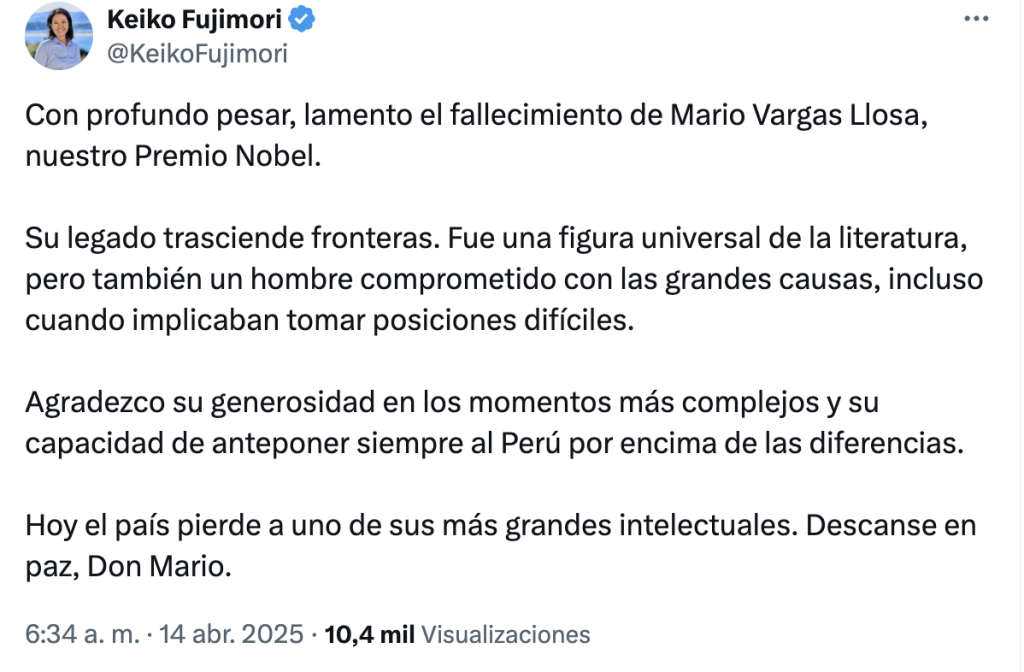Image resolution: width=1024 pixels, height=672 pixels.
Task: Click the date 14 abr. 2025
Action: [231, 633]
